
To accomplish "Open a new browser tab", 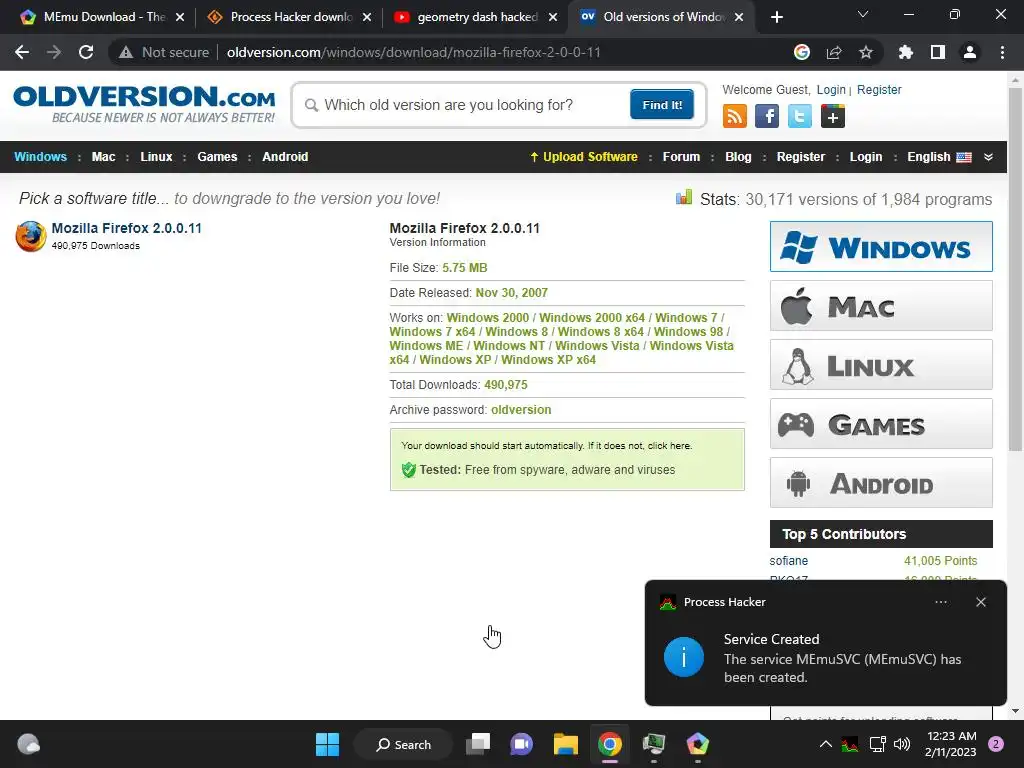I will 776,17.
